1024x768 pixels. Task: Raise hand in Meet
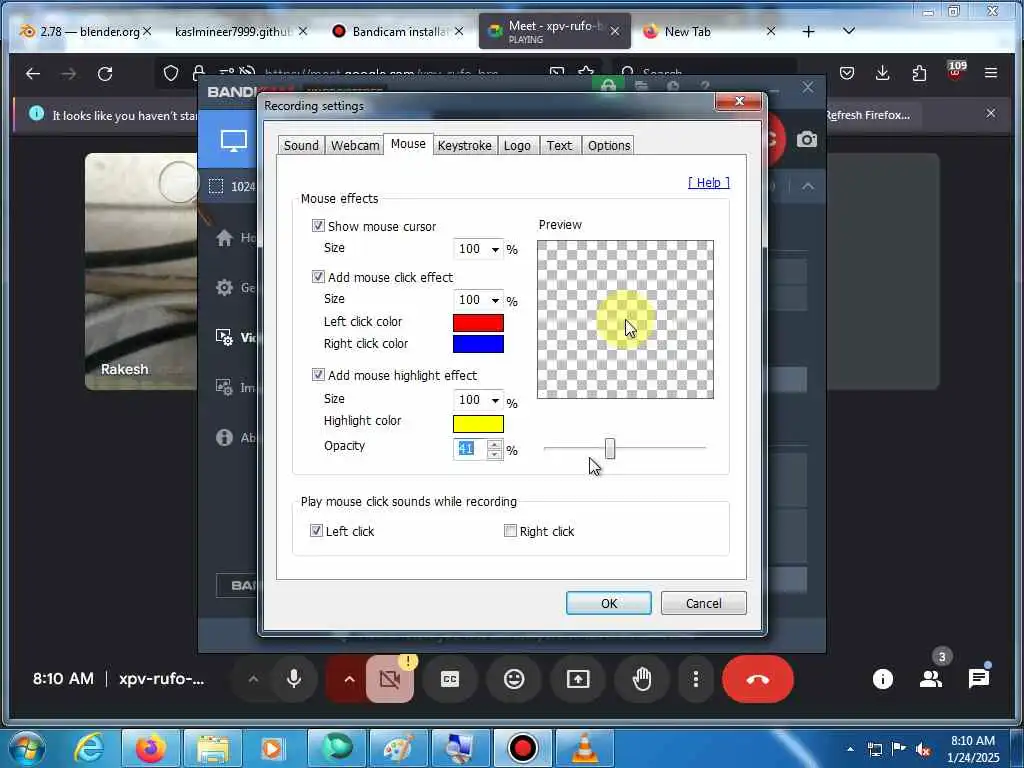[x=642, y=679]
